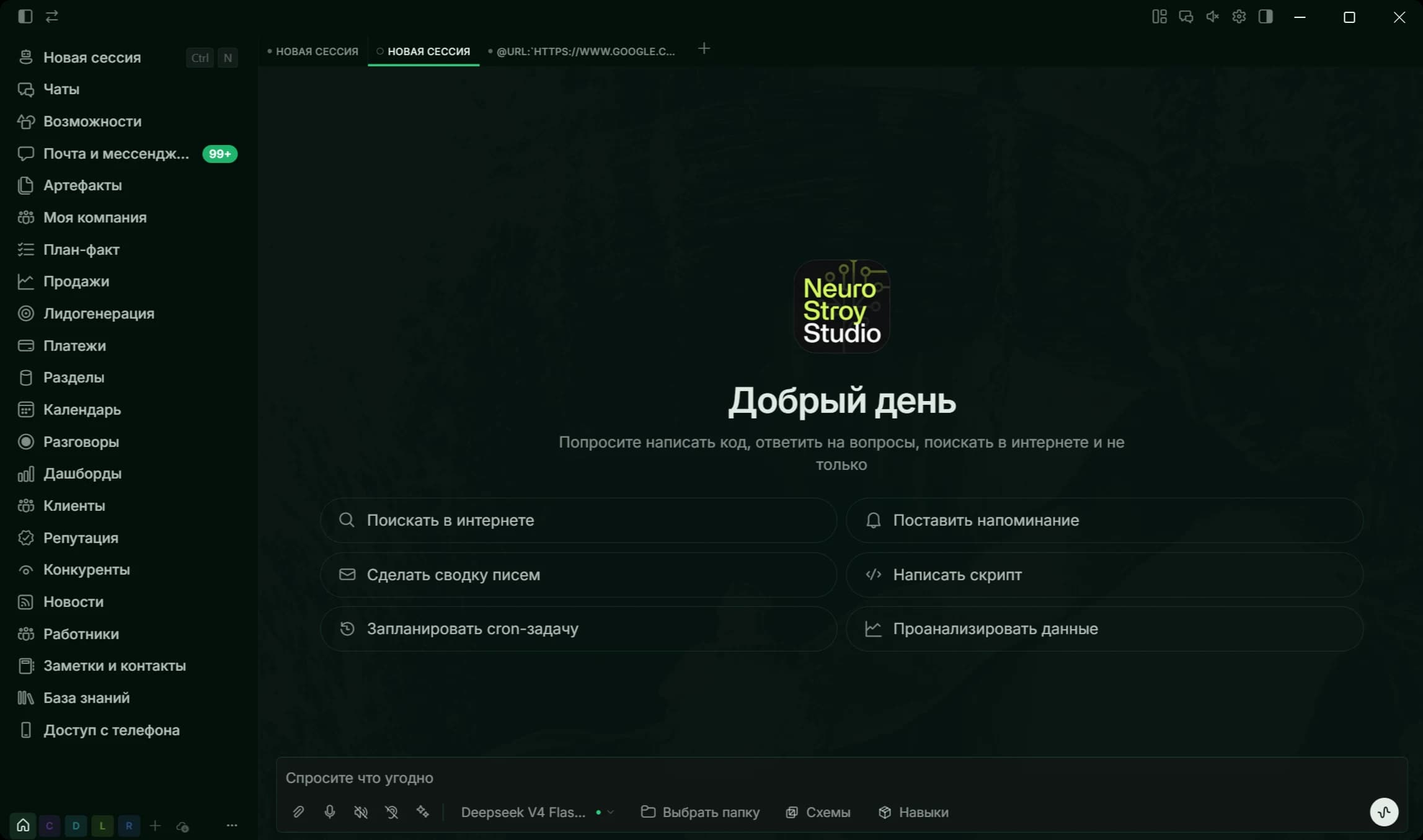
Task: Switch to the @URL google tab
Action: pyautogui.click(x=582, y=51)
